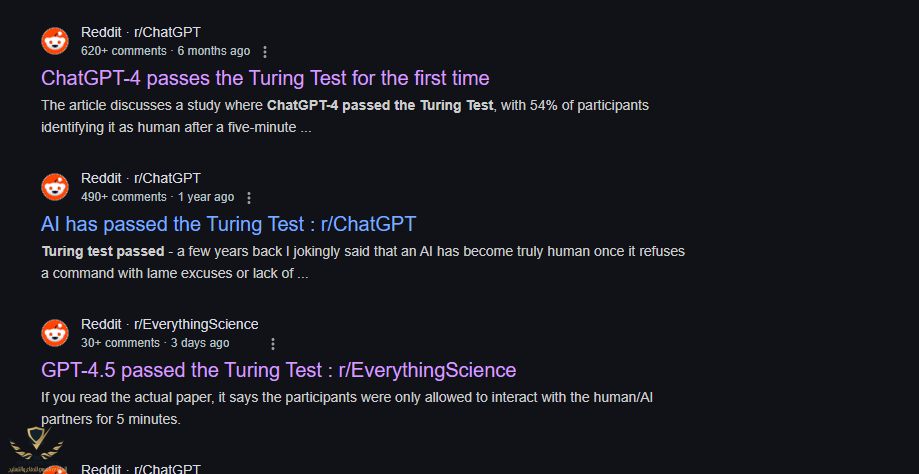Click the partially visible "Reddit · r/ChatGPT" at the bottom
The width and height of the screenshot is (919, 474).
click(x=141, y=468)
